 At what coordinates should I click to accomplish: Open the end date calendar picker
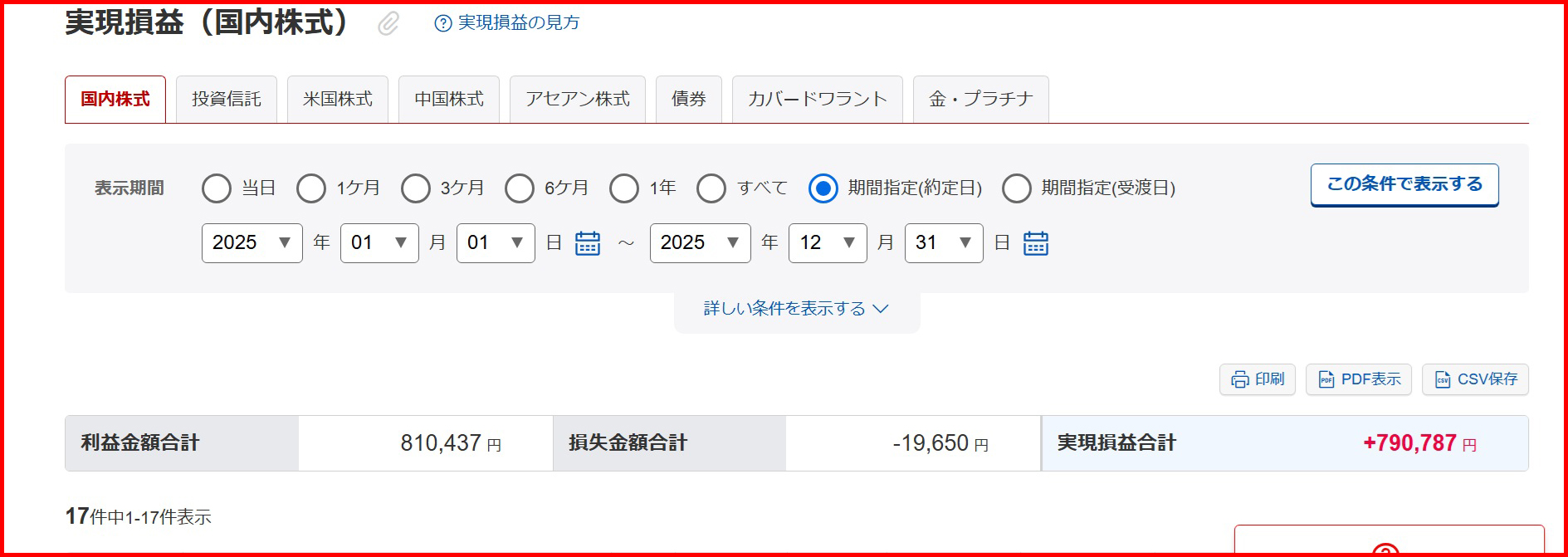click(x=1035, y=243)
